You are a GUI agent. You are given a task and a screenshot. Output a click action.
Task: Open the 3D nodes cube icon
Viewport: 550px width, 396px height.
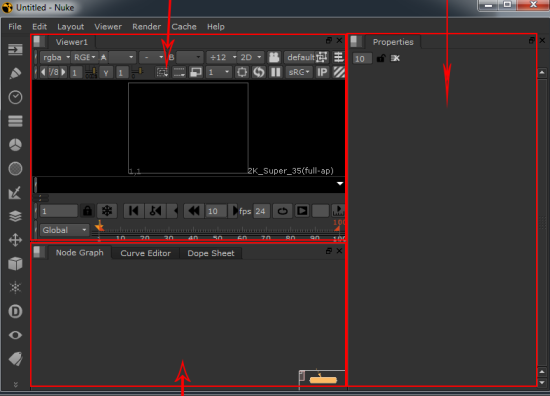point(15,264)
